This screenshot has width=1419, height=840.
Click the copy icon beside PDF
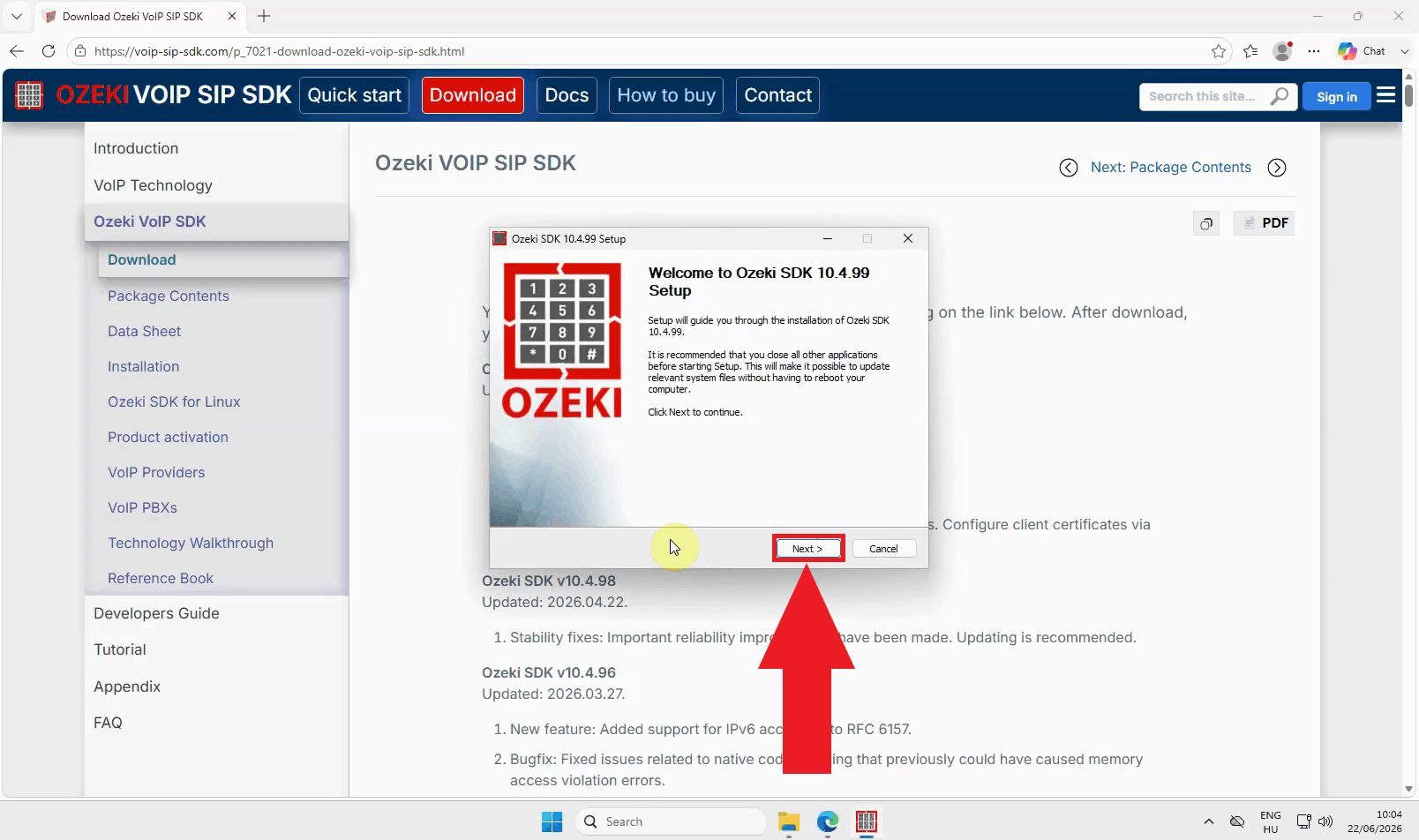[x=1206, y=223]
